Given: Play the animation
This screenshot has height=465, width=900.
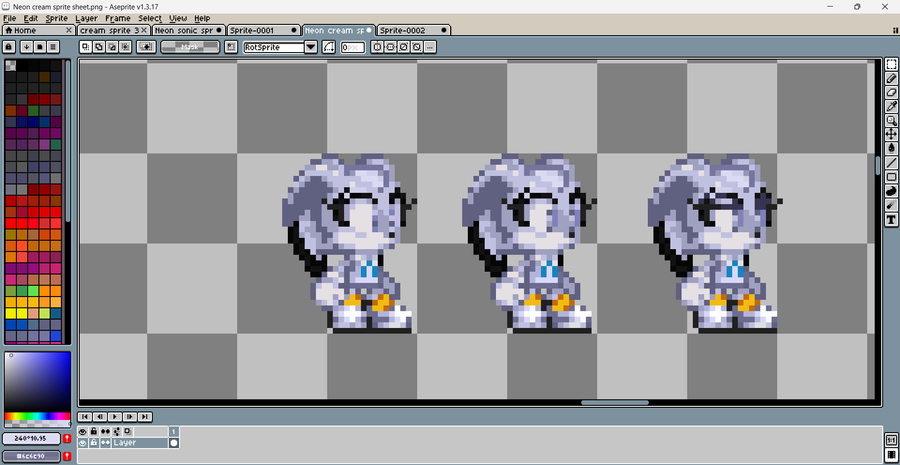Looking at the screenshot, I should click(x=115, y=417).
